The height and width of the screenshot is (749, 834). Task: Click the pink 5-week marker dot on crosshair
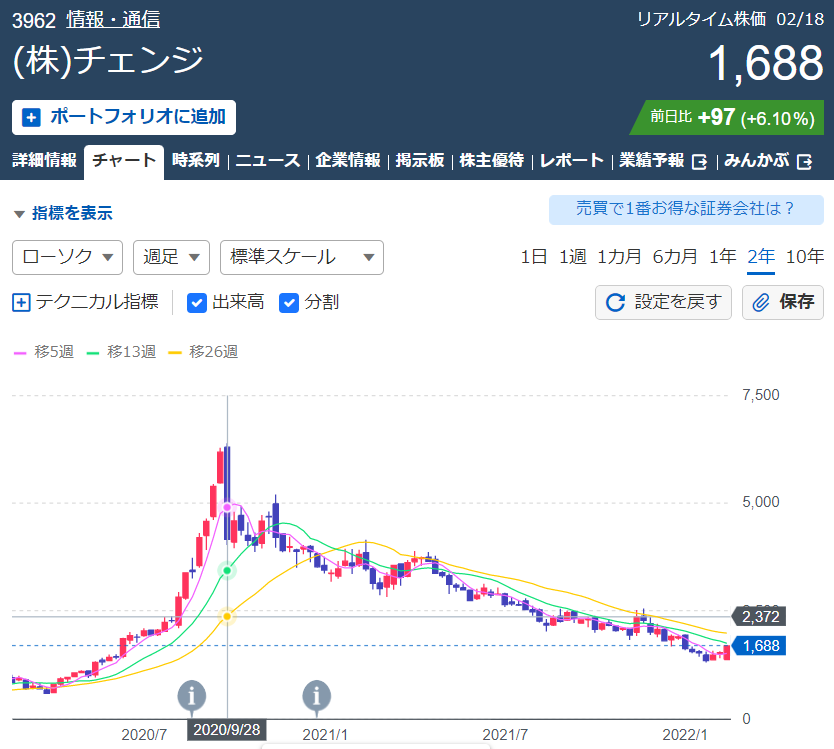tap(227, 507)
